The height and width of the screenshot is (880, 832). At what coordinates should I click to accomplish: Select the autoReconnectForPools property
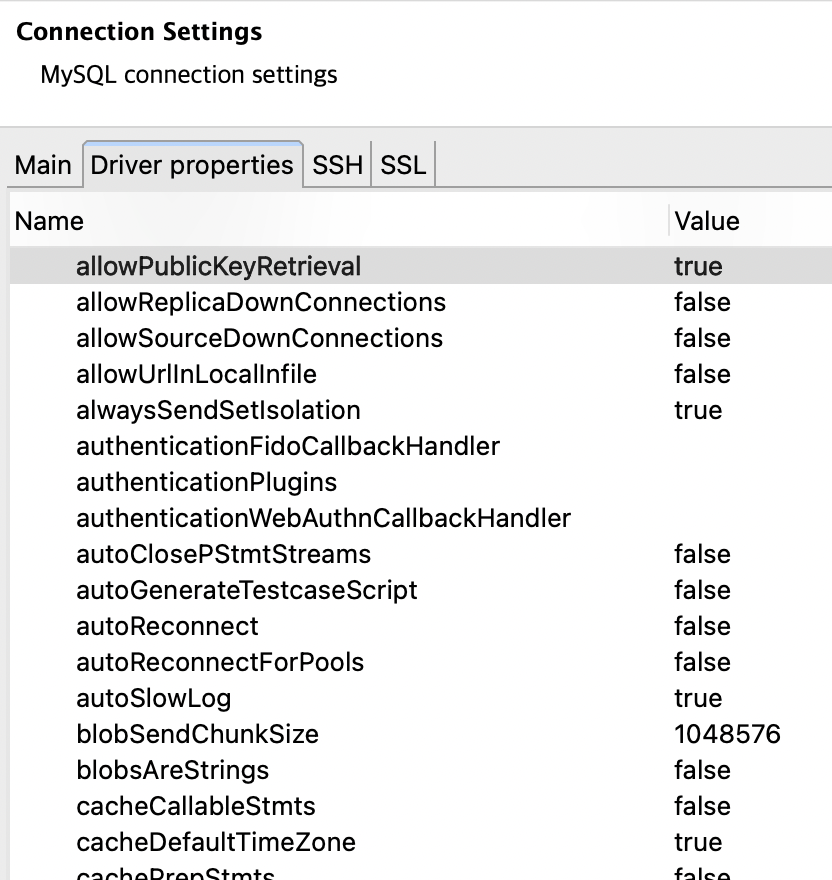(220, 662)
